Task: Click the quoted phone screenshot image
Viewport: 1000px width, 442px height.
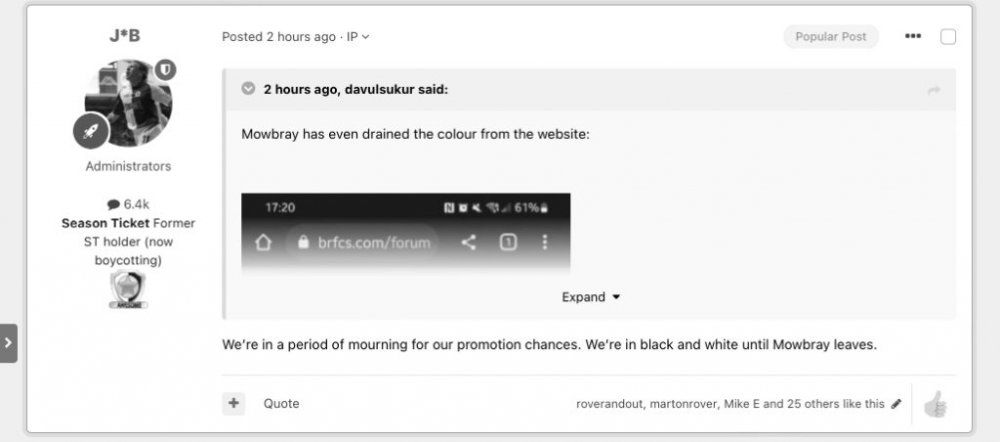Action: tap(406, 232)
